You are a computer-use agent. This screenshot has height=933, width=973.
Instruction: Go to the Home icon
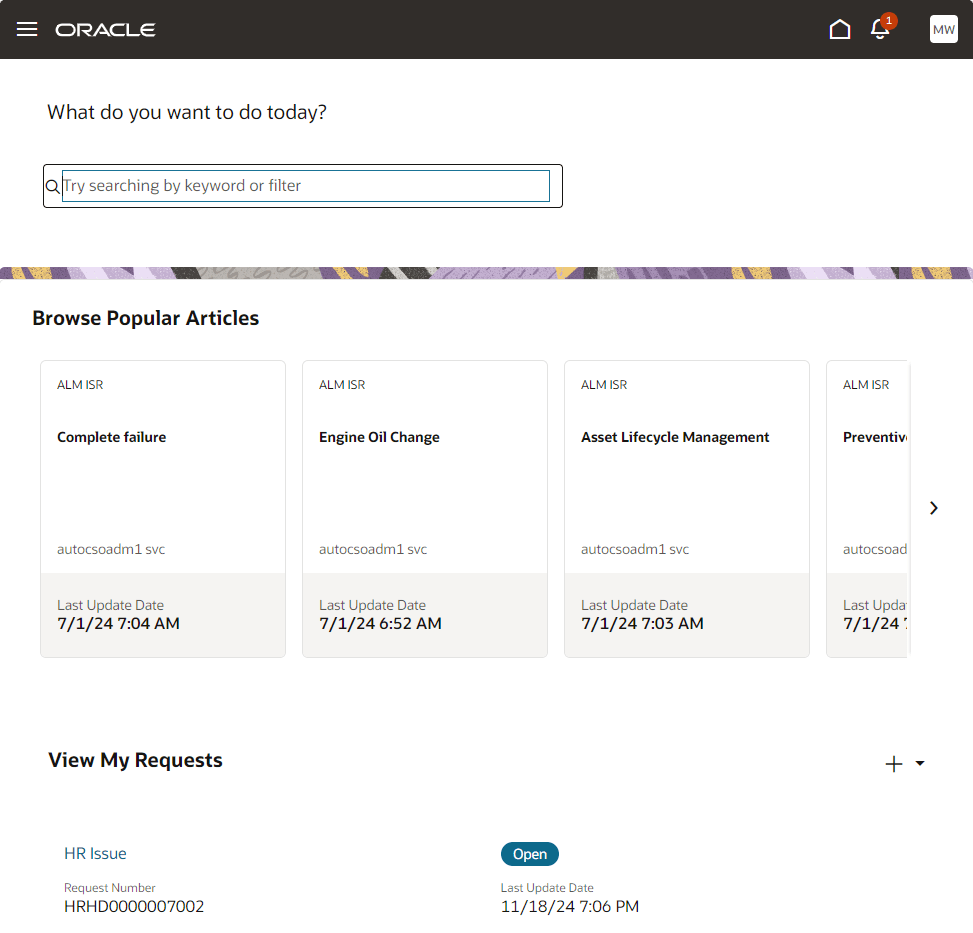[x=840, y=29]
